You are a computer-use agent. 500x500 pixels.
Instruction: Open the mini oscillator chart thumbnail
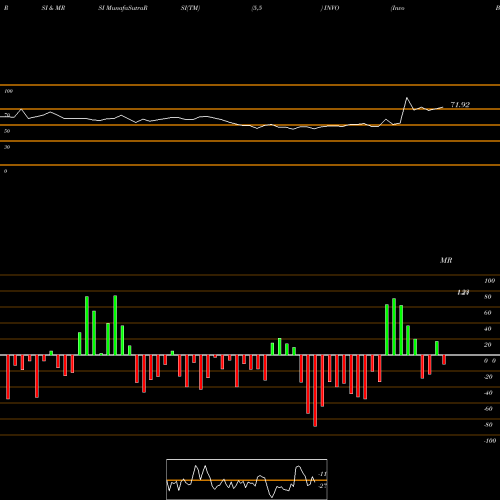pos(247,479)
